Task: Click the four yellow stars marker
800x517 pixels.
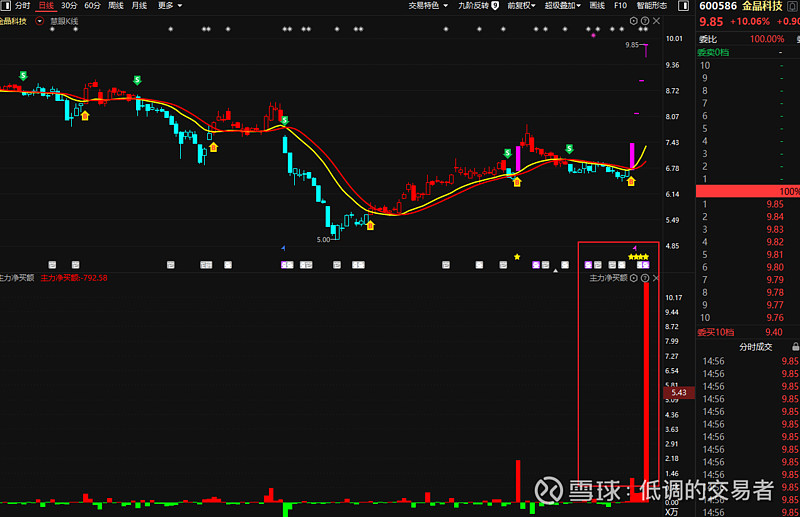Action: pyautogui.click(x=638, y=257)
